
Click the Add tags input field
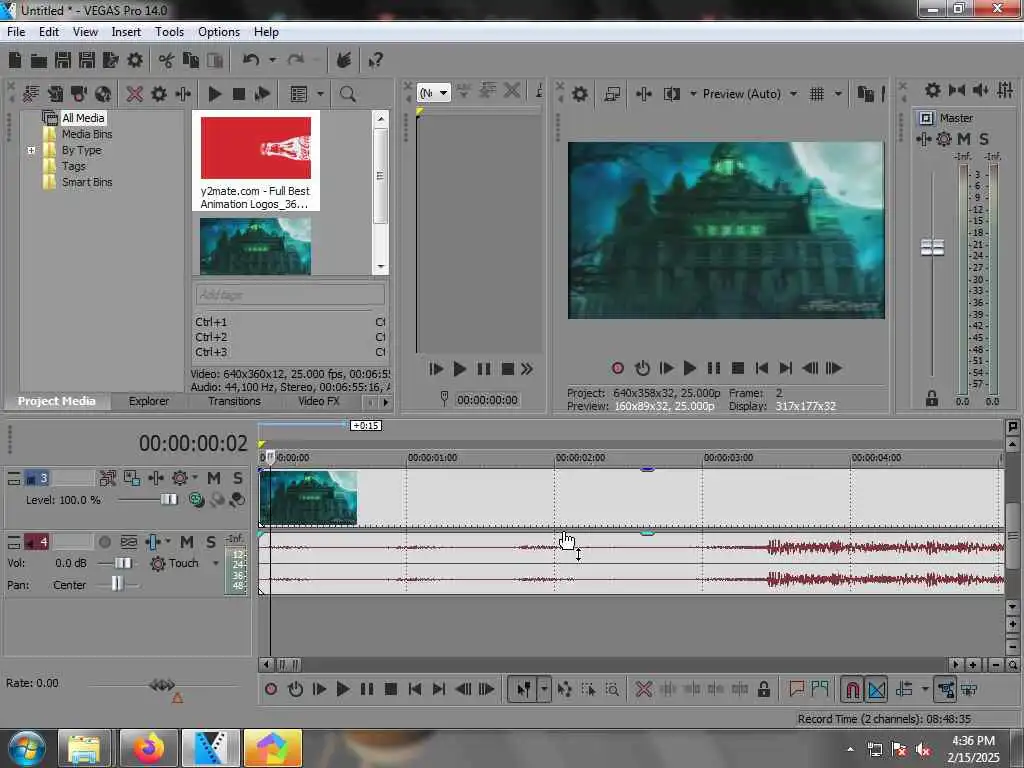pos(289,295)
